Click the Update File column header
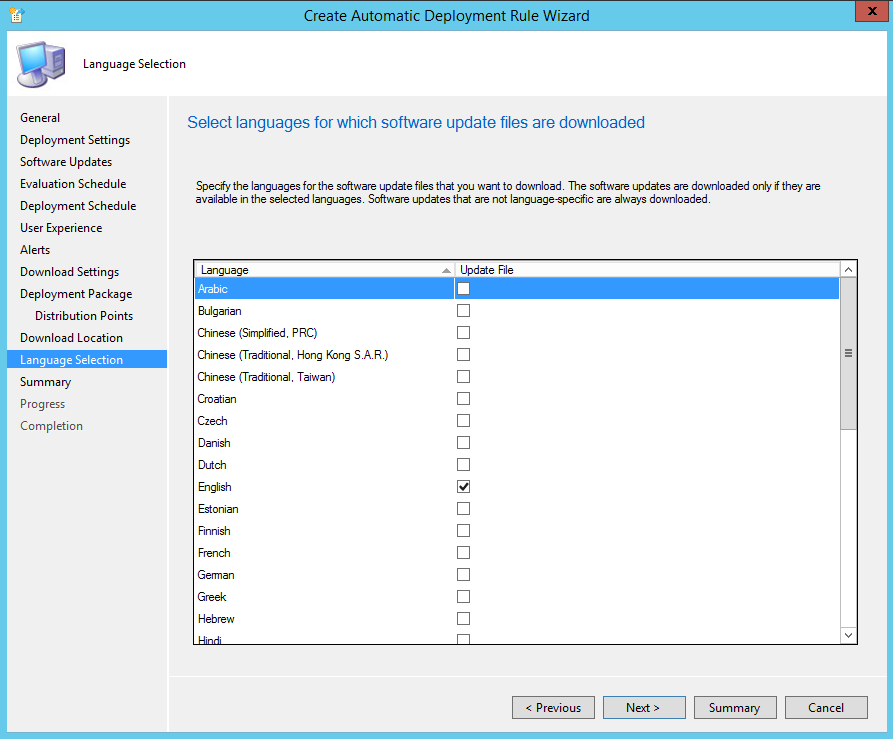893x739 pixels. point(646,270)
